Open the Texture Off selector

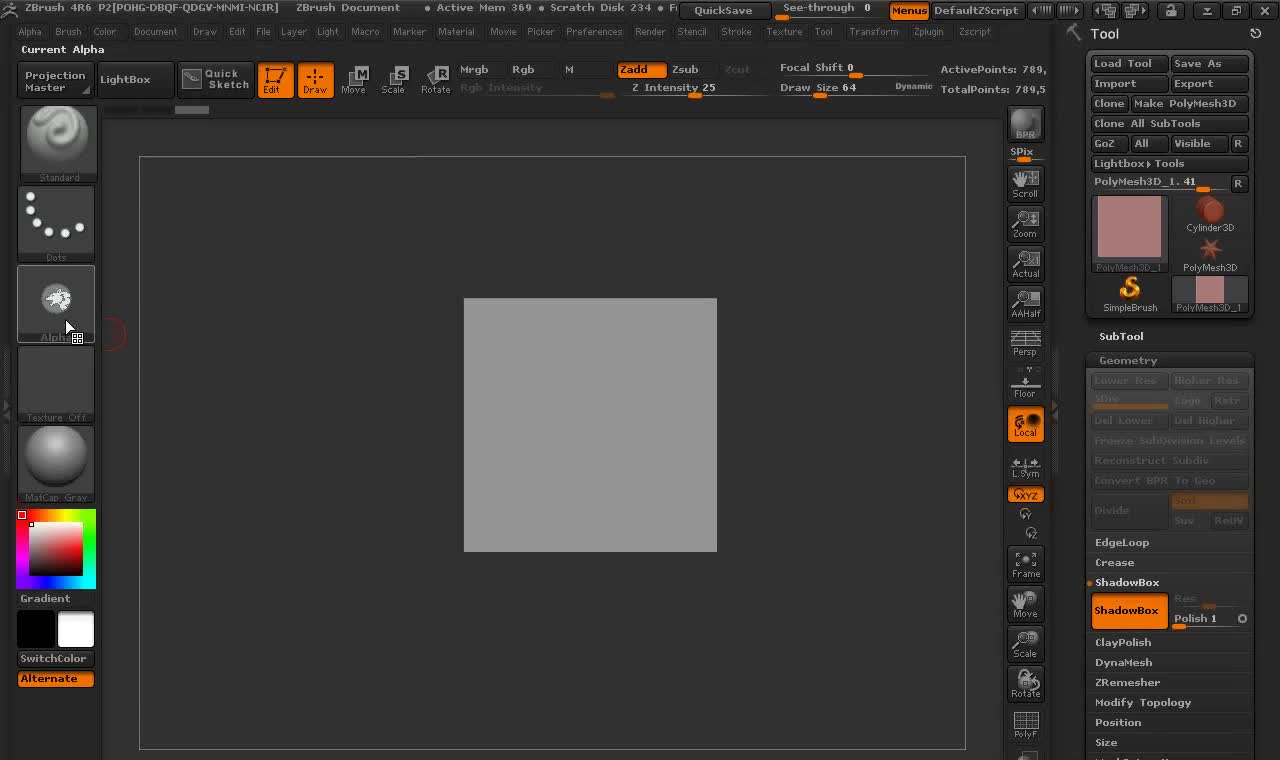[x=56, y=384]
